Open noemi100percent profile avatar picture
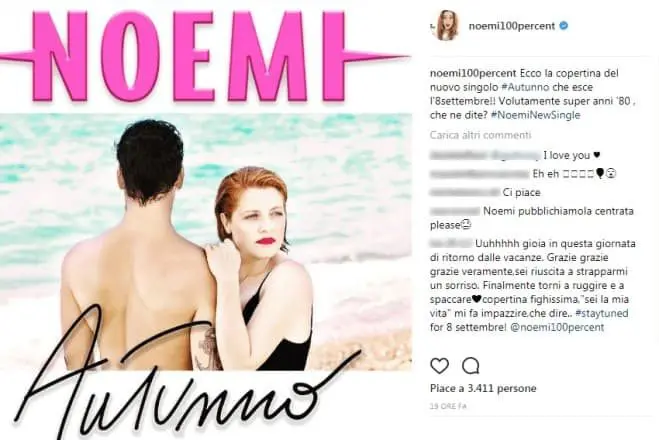This screenshot has width=659, height=440. (447, 26)
